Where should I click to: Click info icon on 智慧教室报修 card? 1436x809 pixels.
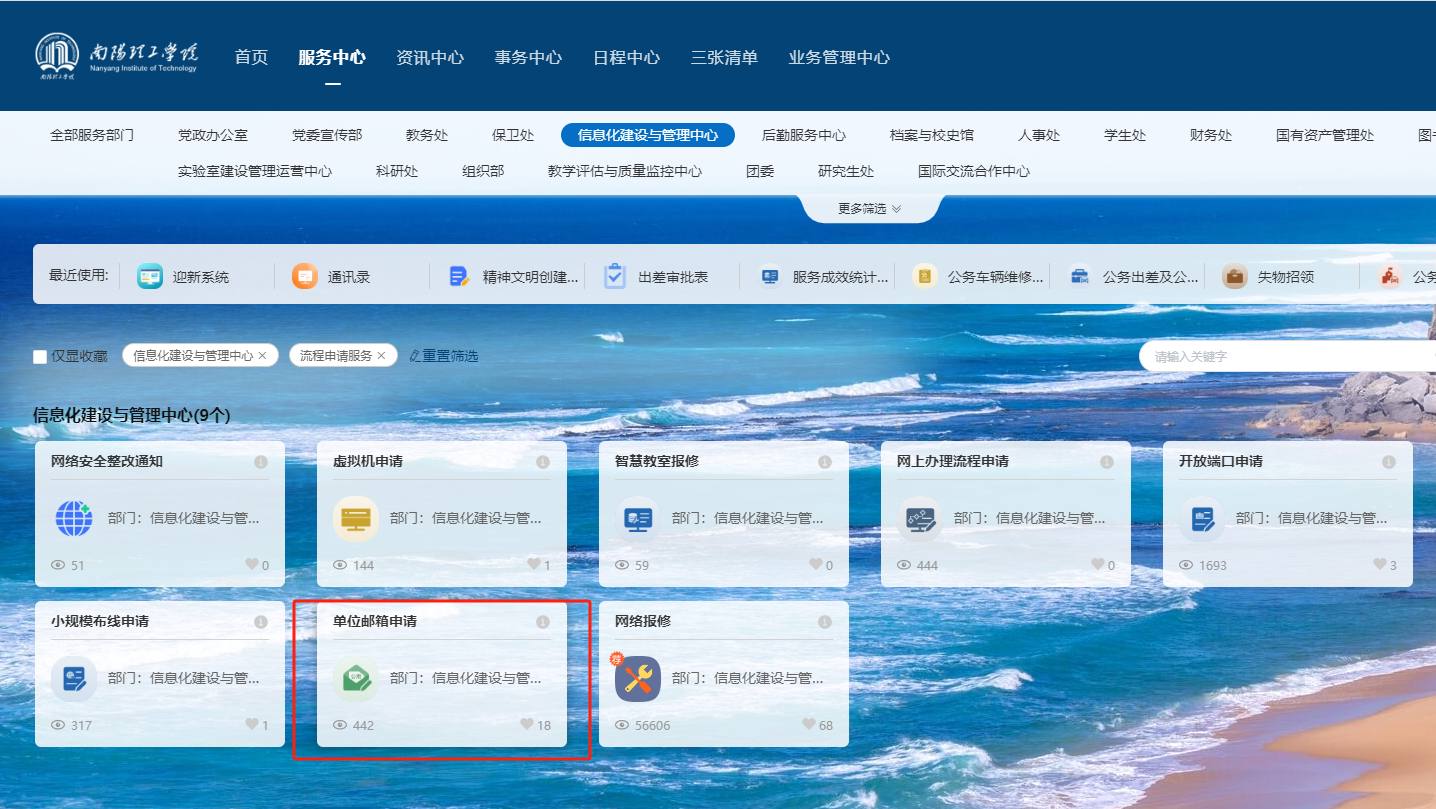click(825, 462)
